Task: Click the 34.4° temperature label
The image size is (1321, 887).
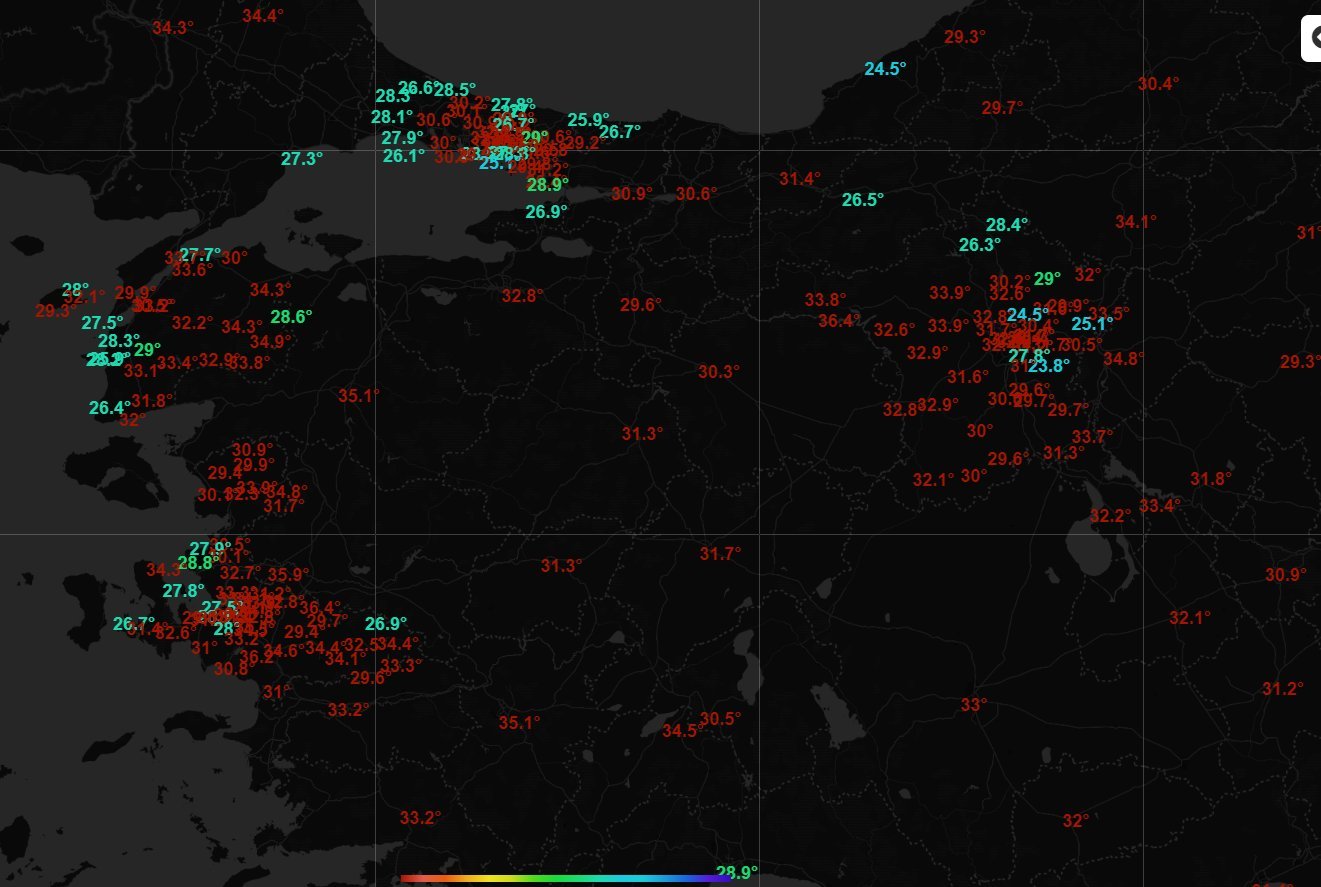Action: point(261,16)
